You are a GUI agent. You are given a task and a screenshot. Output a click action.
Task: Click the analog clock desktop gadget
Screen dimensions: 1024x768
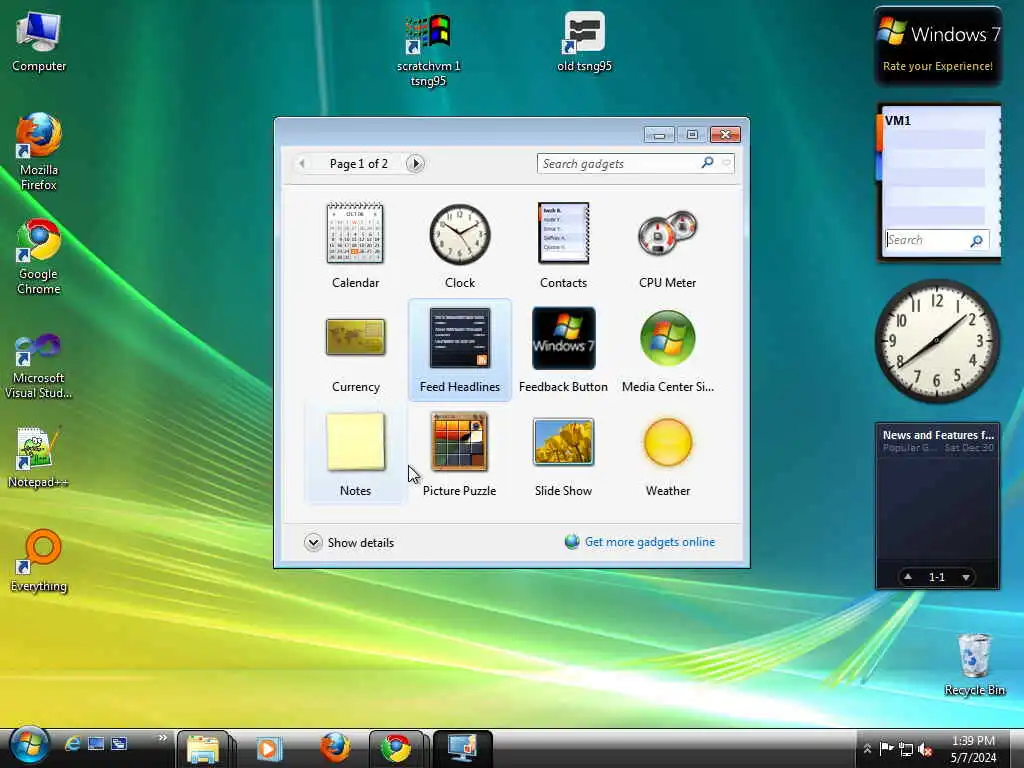(936, 340)
